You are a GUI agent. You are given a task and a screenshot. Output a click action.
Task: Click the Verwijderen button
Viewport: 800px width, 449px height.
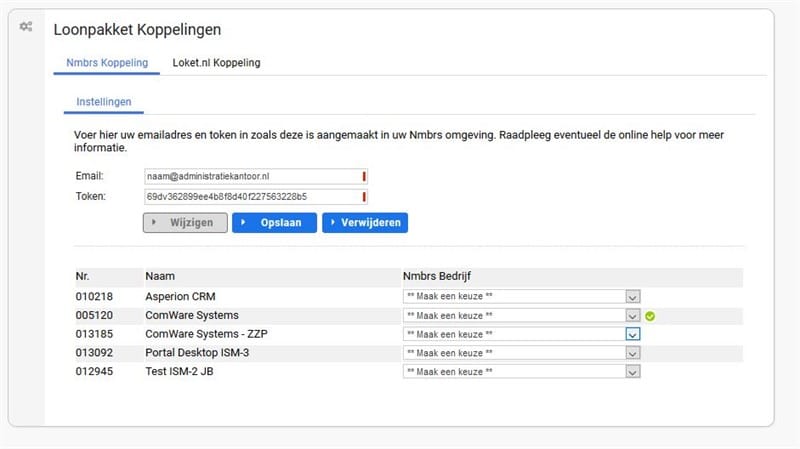(x=365, y=222)
